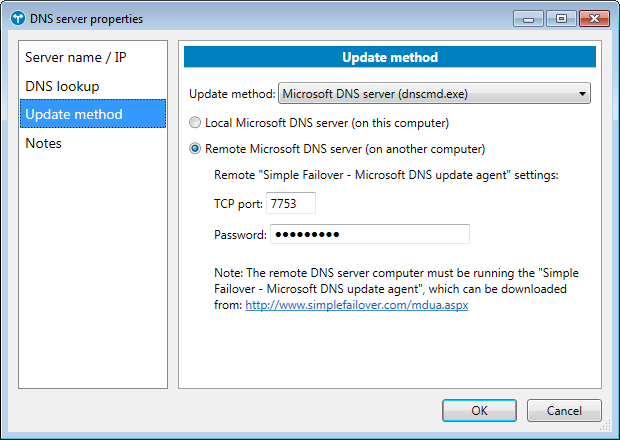The width and height of the screenshot is (620, 440).
Task: Select Update method in the left list
Action: (x=74, y=114)
